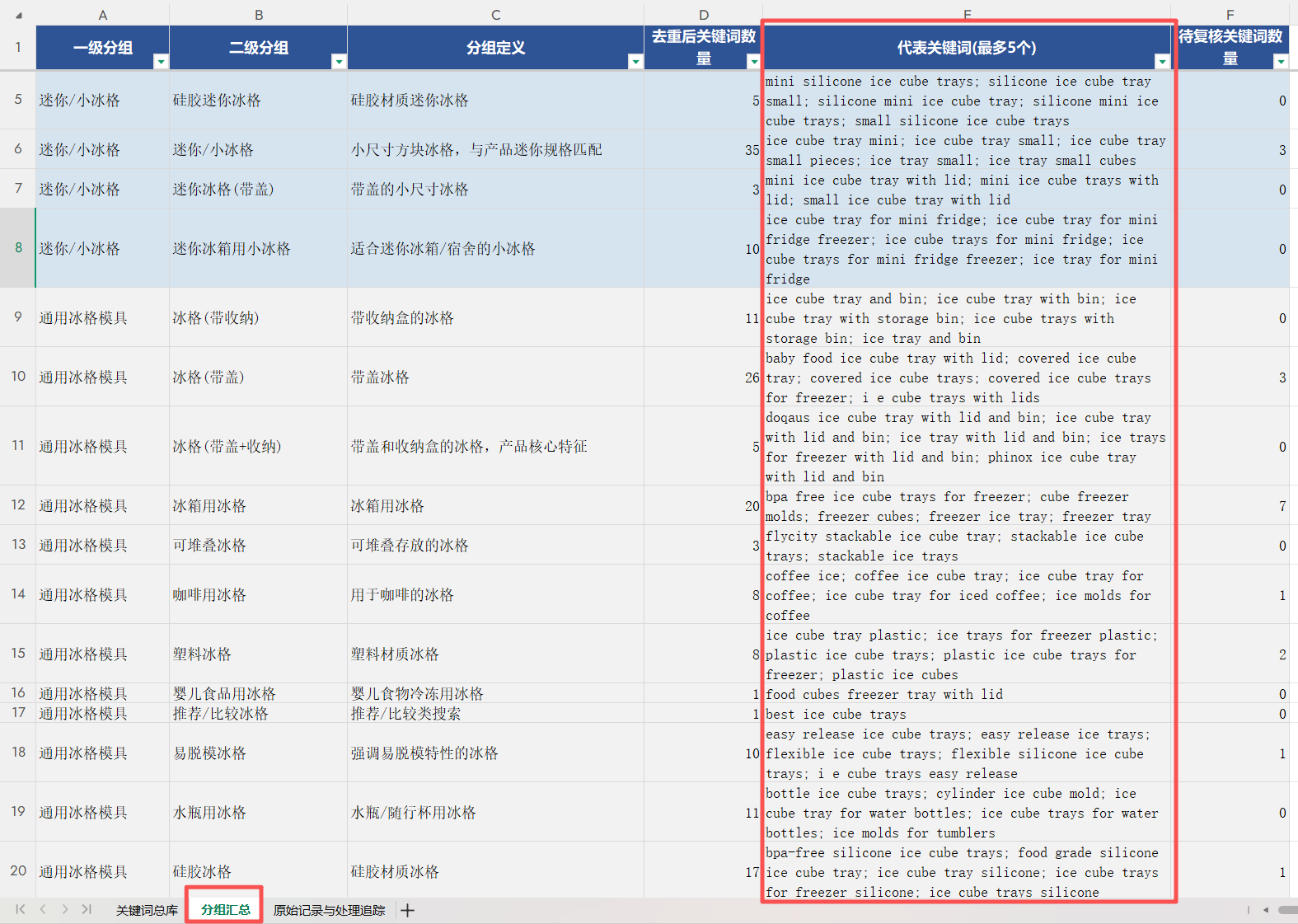
Task: Select row 8 header
Action: click(x=18, y=247)
